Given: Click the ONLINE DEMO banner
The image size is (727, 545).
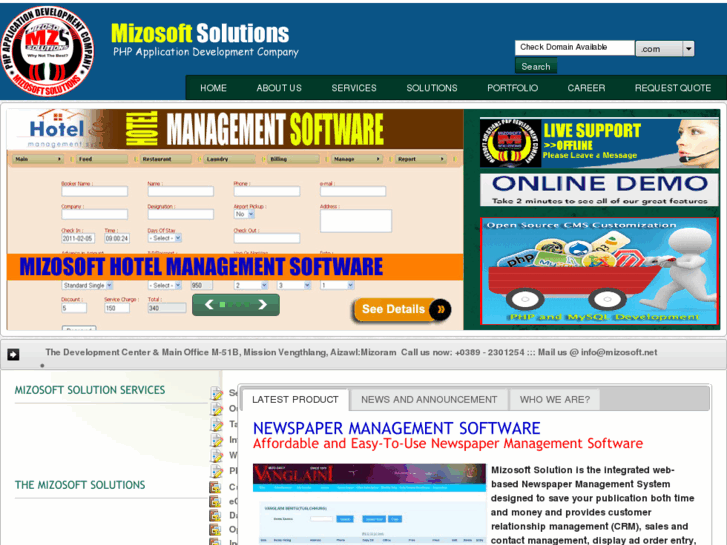Looking at the screenshot, I should 599,190.
